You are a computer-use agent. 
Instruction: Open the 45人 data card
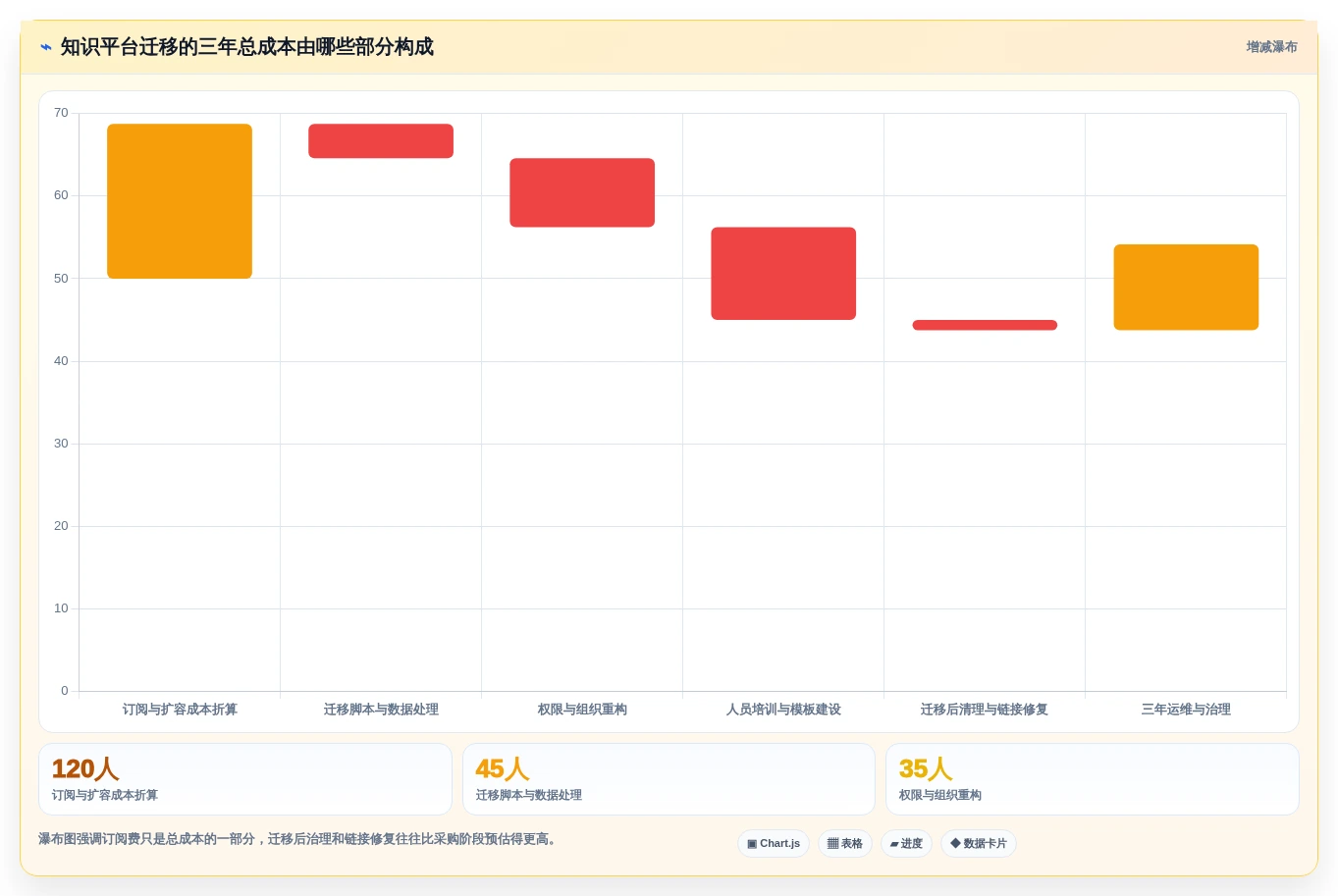(669, 779)
